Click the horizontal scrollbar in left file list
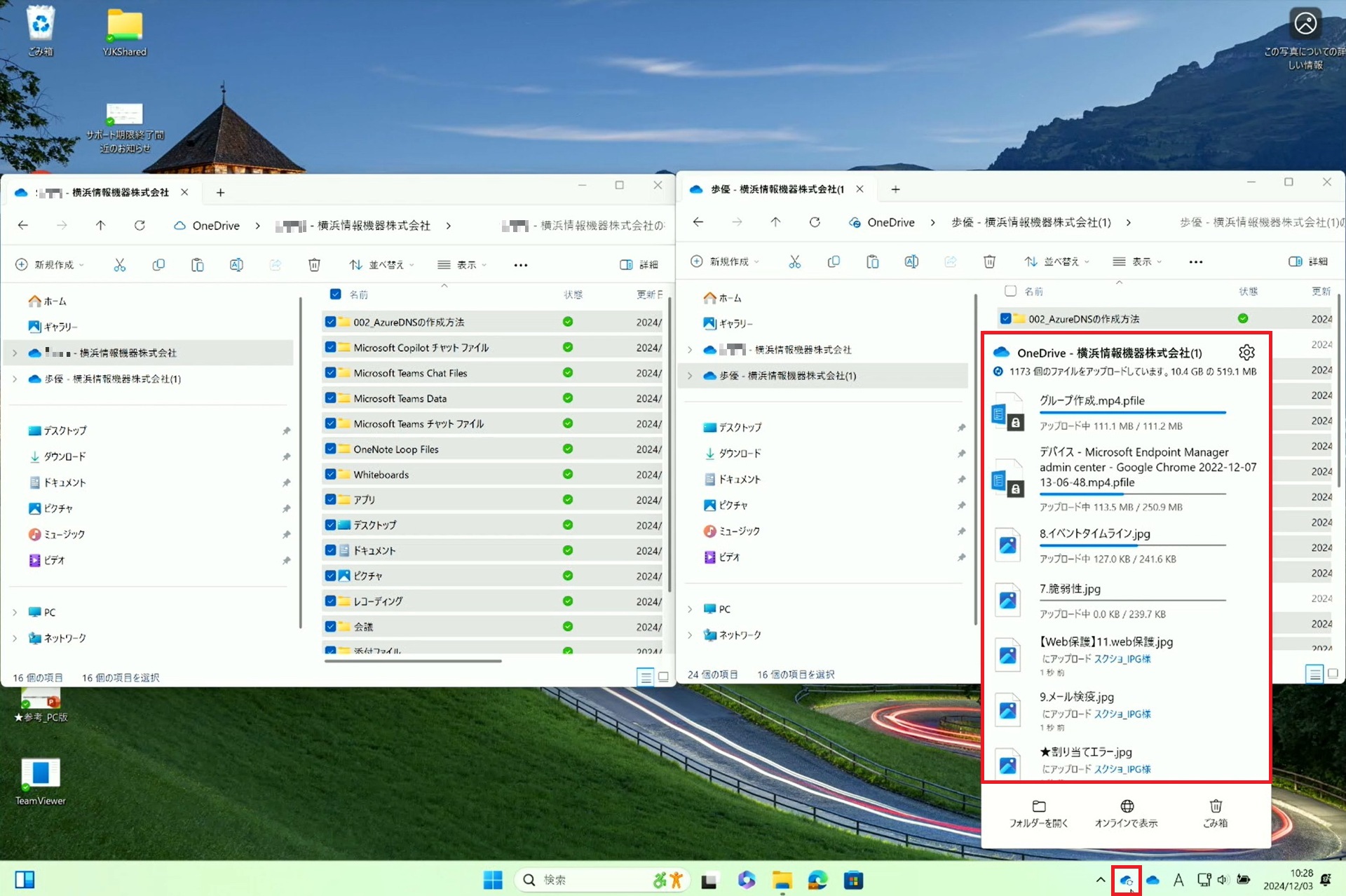The image size is (1346, 896). pos(414,660)
